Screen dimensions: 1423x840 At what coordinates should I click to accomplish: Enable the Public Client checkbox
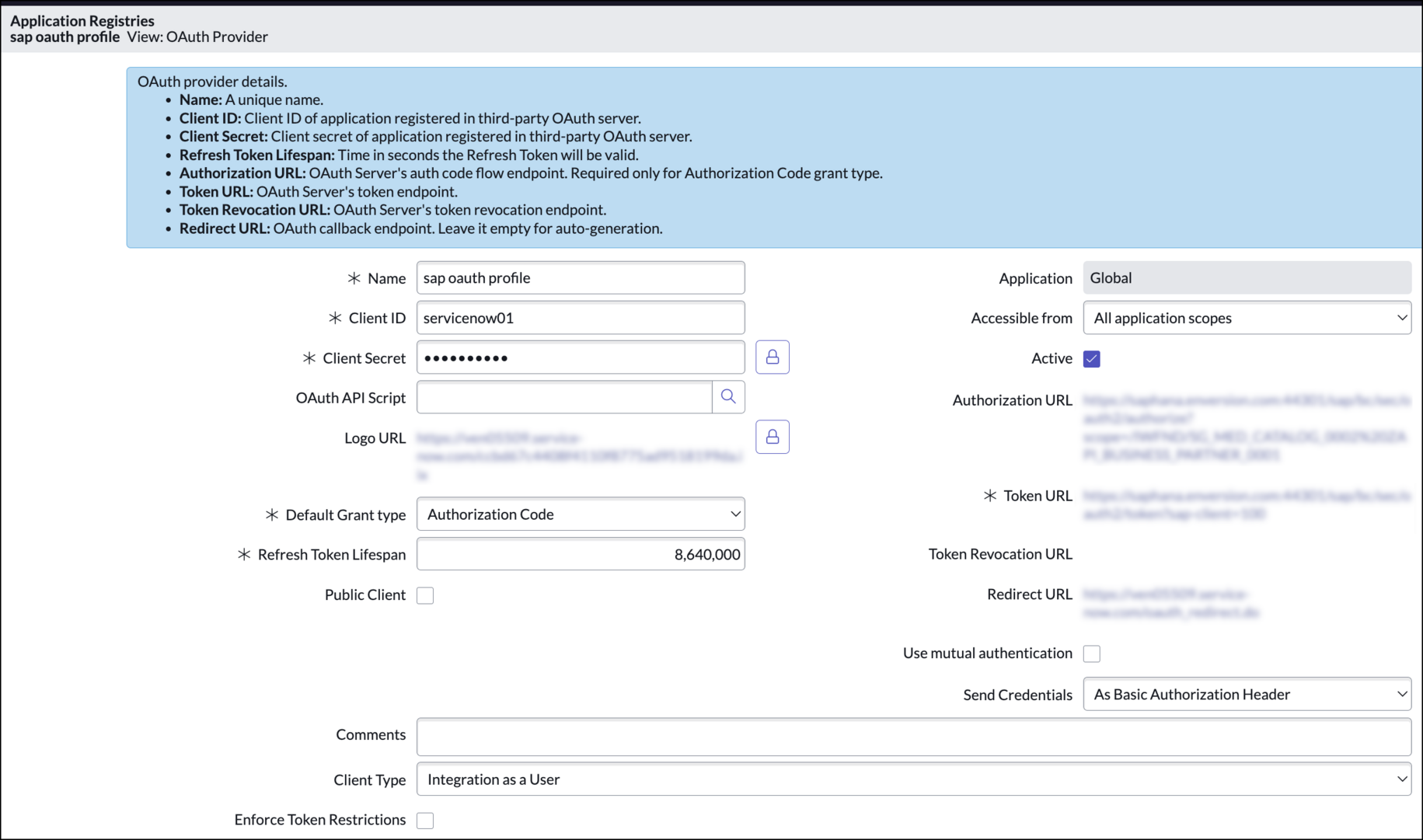coord(425,595)
